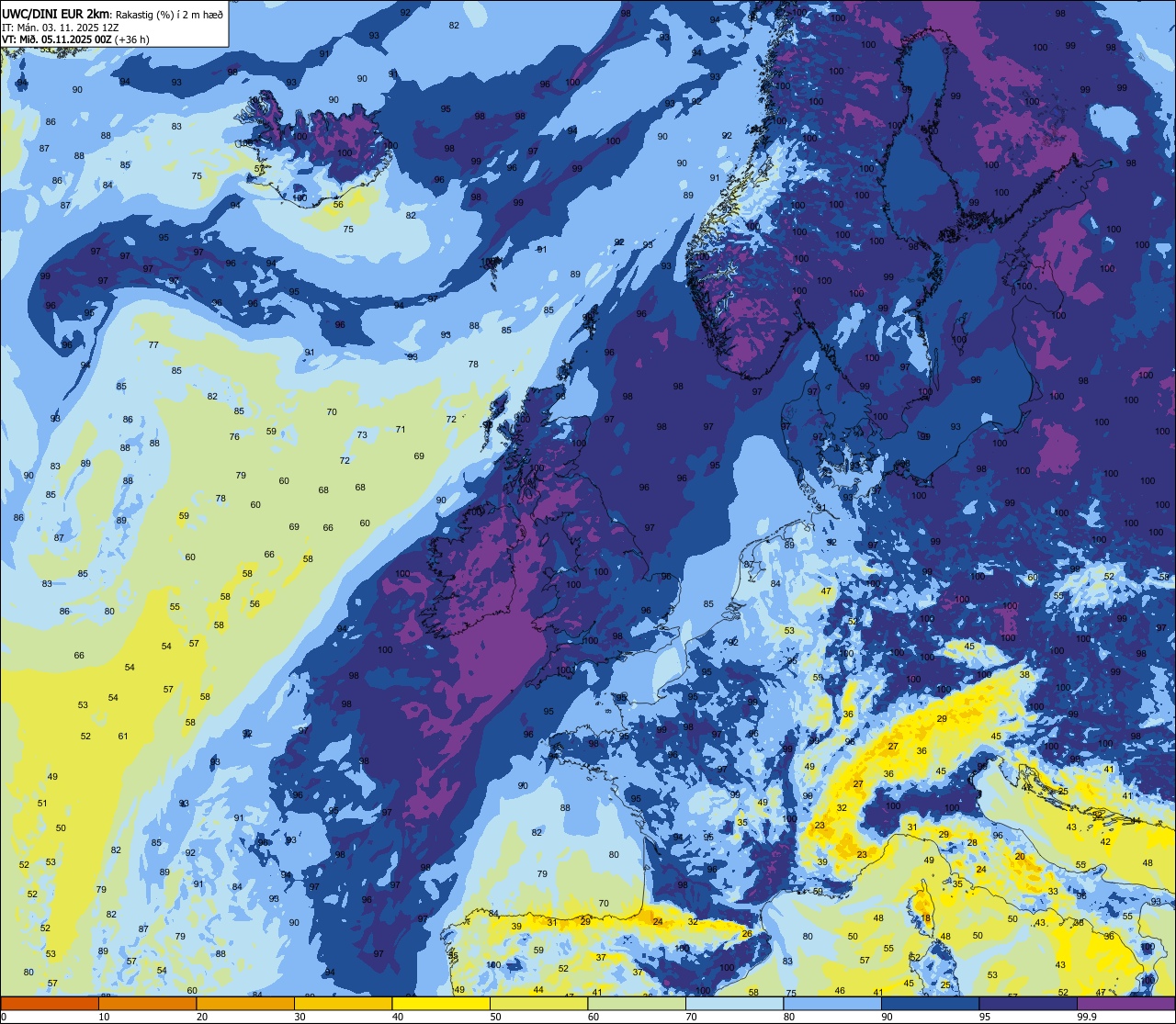This screenshot has height=1024, width=1176.
Task: Click the "40" legend tick label
Action: pos(398,1017)
